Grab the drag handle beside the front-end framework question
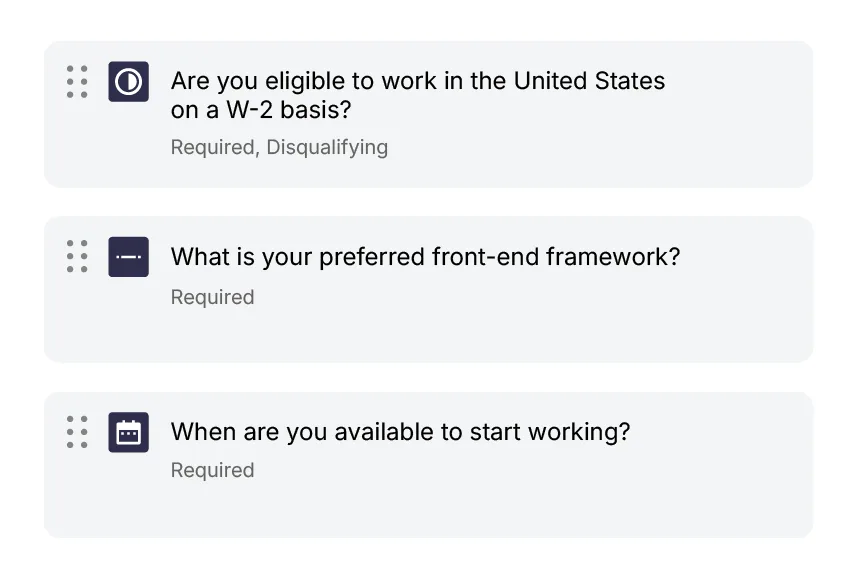This screenshot has height=583, width=857. pyautogui.click(x=77, y=256)
